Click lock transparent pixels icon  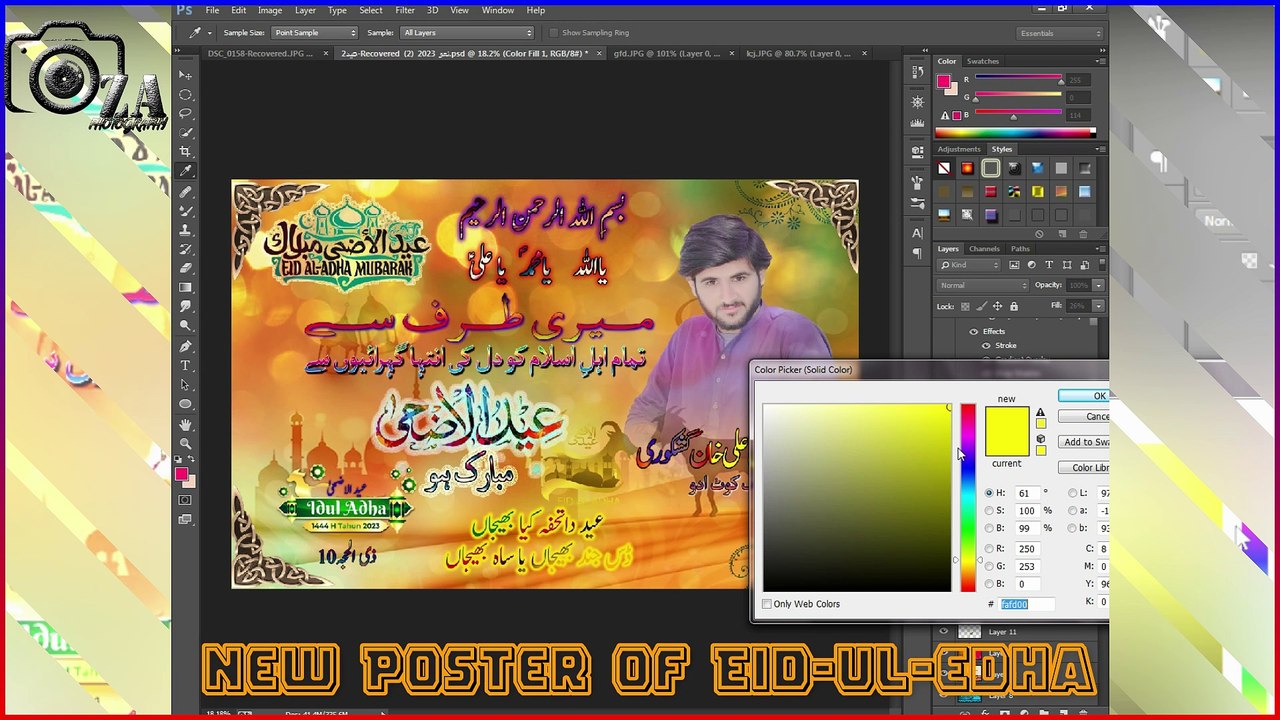pyautogui.click(x=966, y=306)
